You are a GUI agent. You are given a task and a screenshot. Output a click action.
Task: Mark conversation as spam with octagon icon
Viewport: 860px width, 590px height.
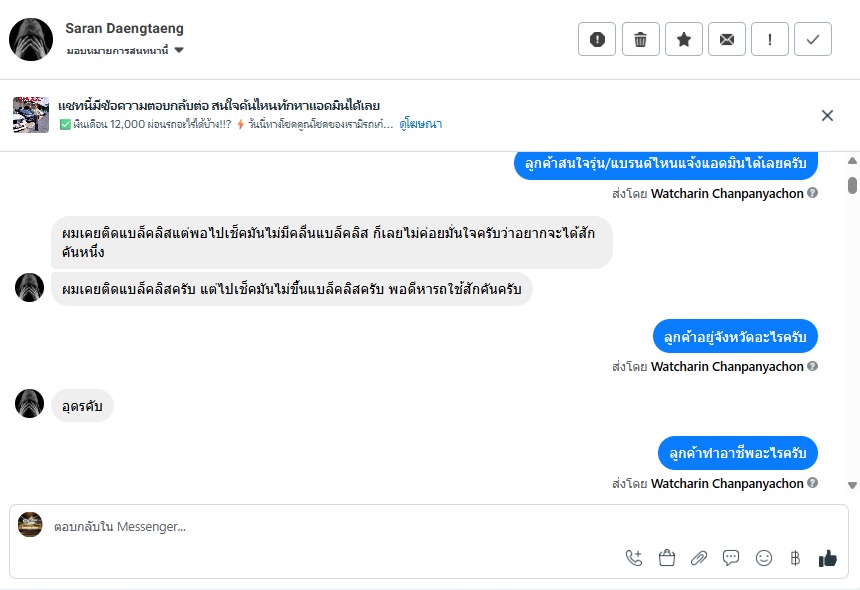tap(597, 39)
